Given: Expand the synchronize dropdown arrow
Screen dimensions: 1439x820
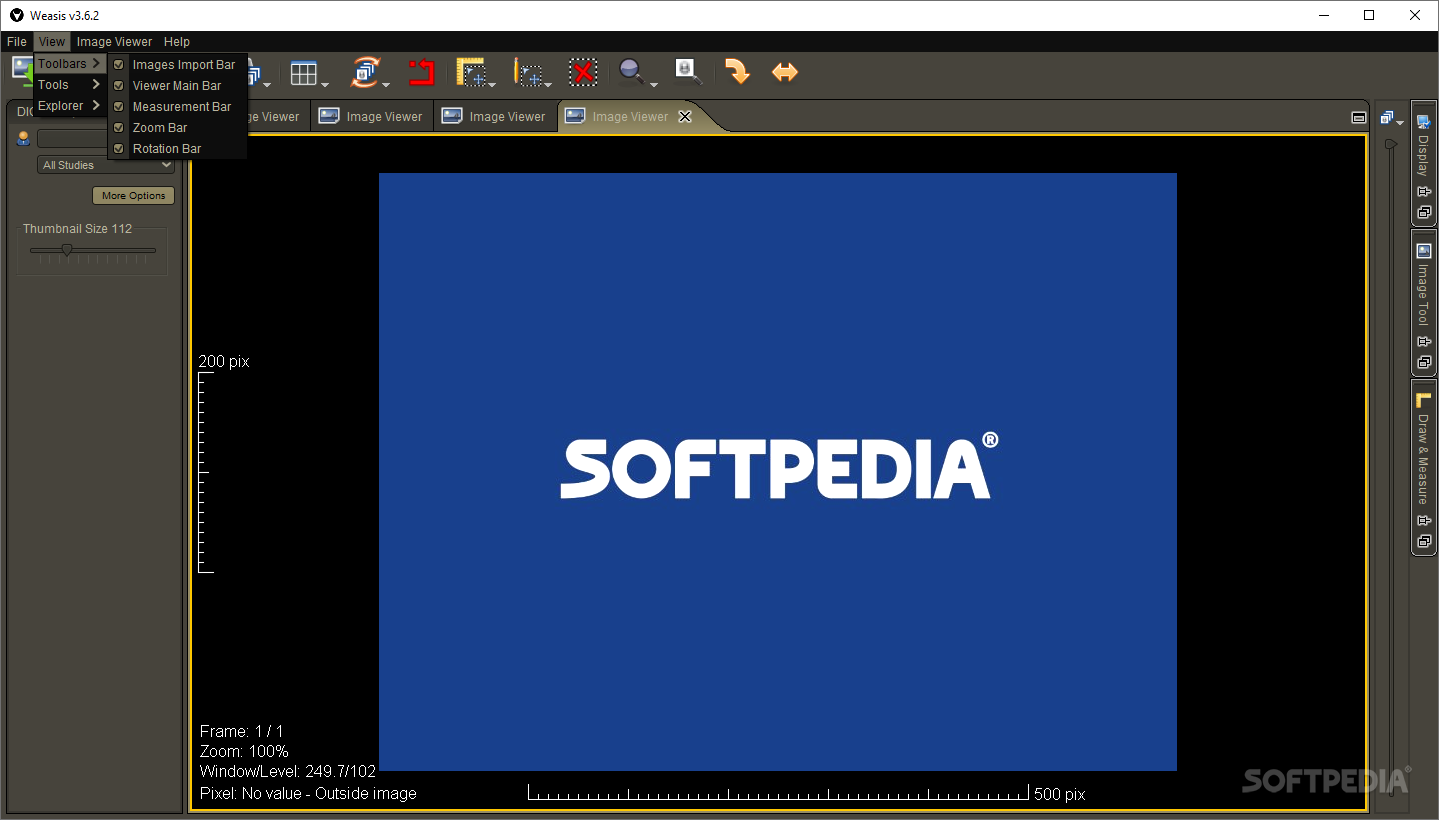Looking at the screenshot, I should click(386, 85).
